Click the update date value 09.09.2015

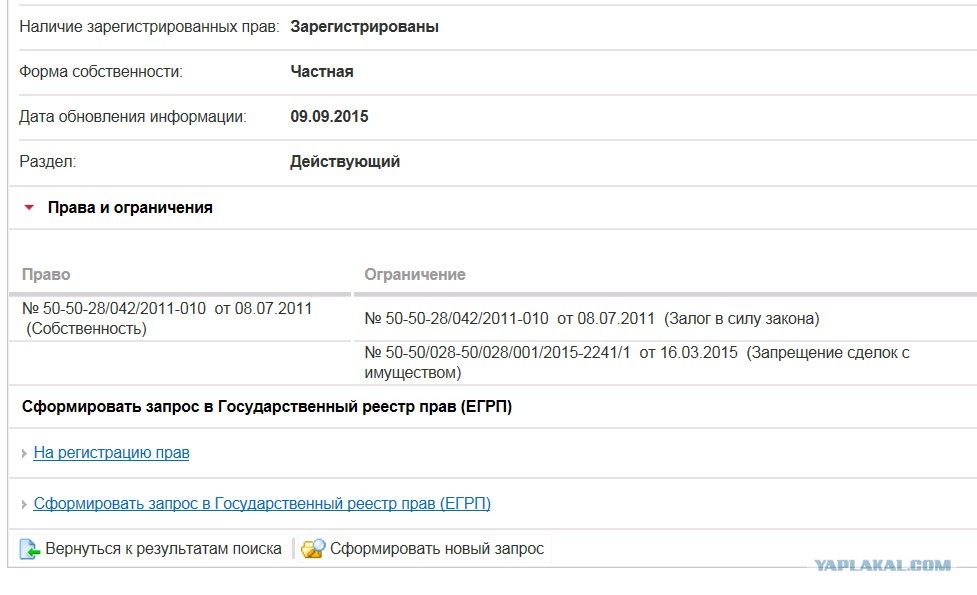point(329,117)
